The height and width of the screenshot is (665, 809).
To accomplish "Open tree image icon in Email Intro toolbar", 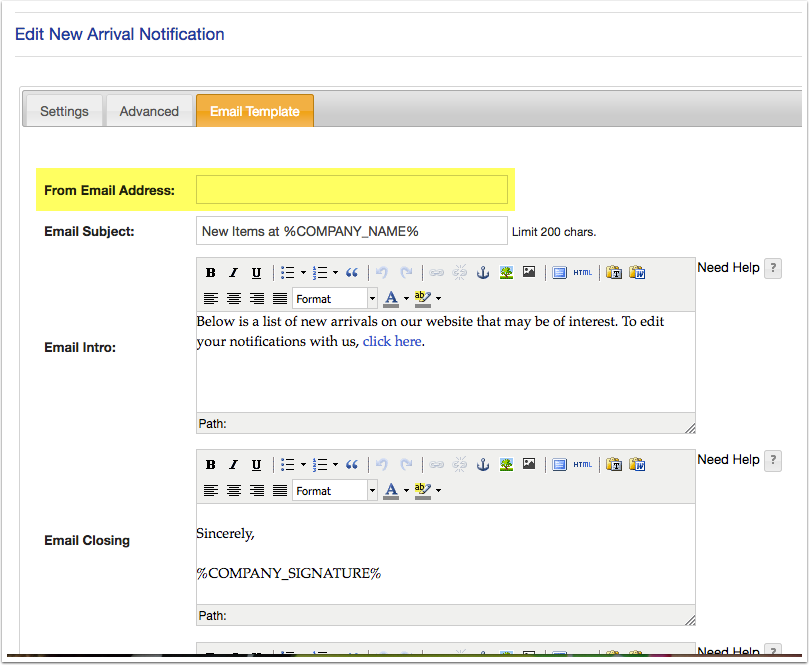I will pos(506,272).
